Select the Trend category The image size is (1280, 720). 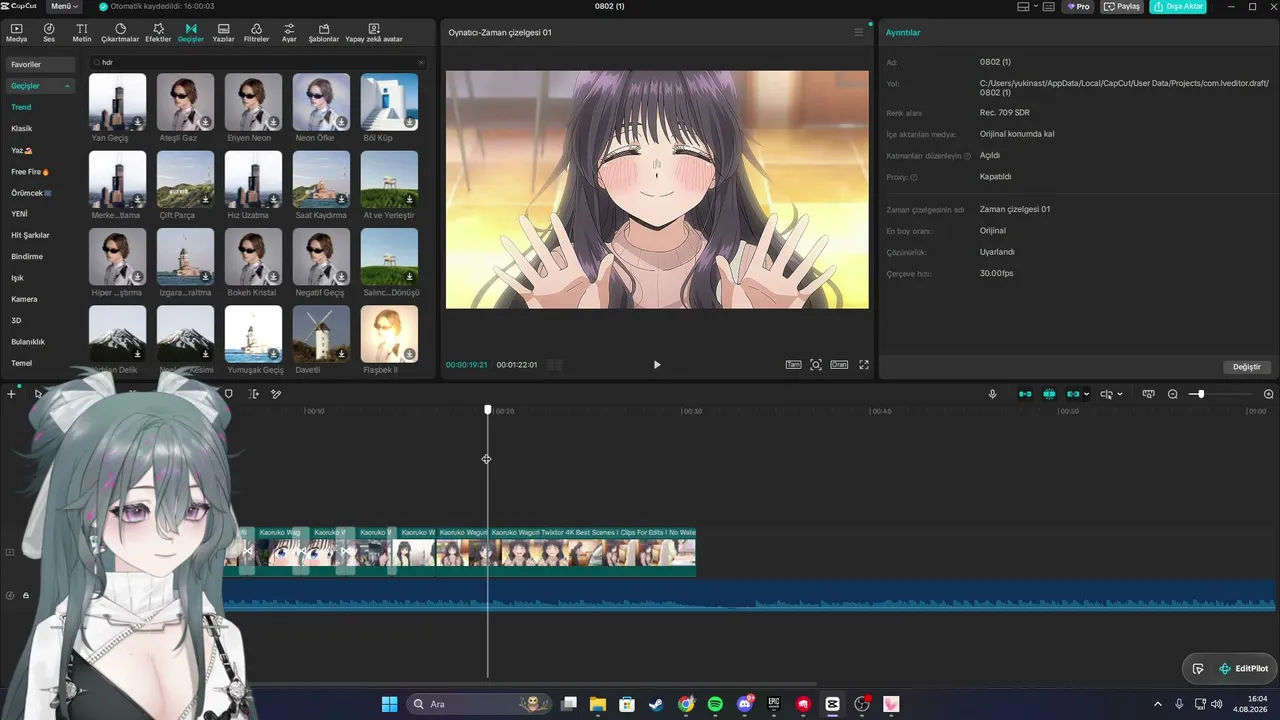pos(21,107)
